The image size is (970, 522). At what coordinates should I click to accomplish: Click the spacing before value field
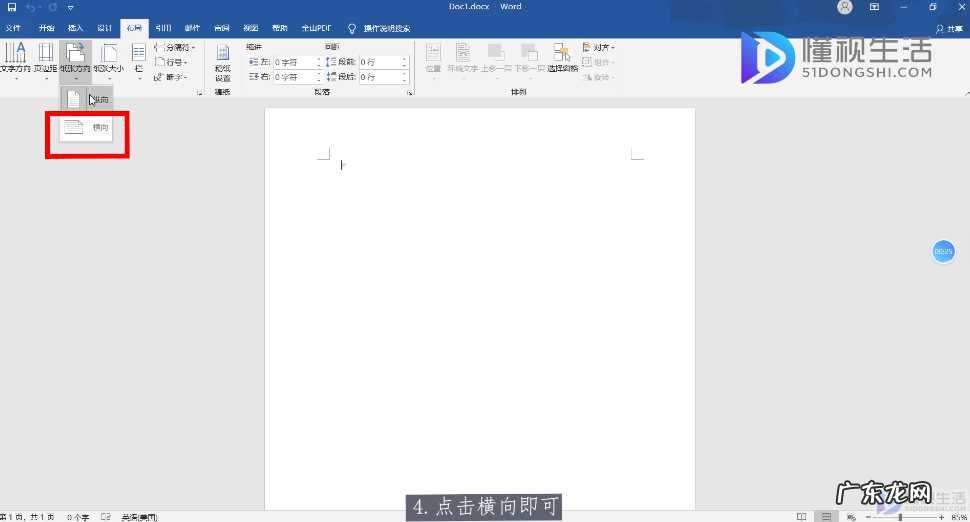(x=381, y=62)
